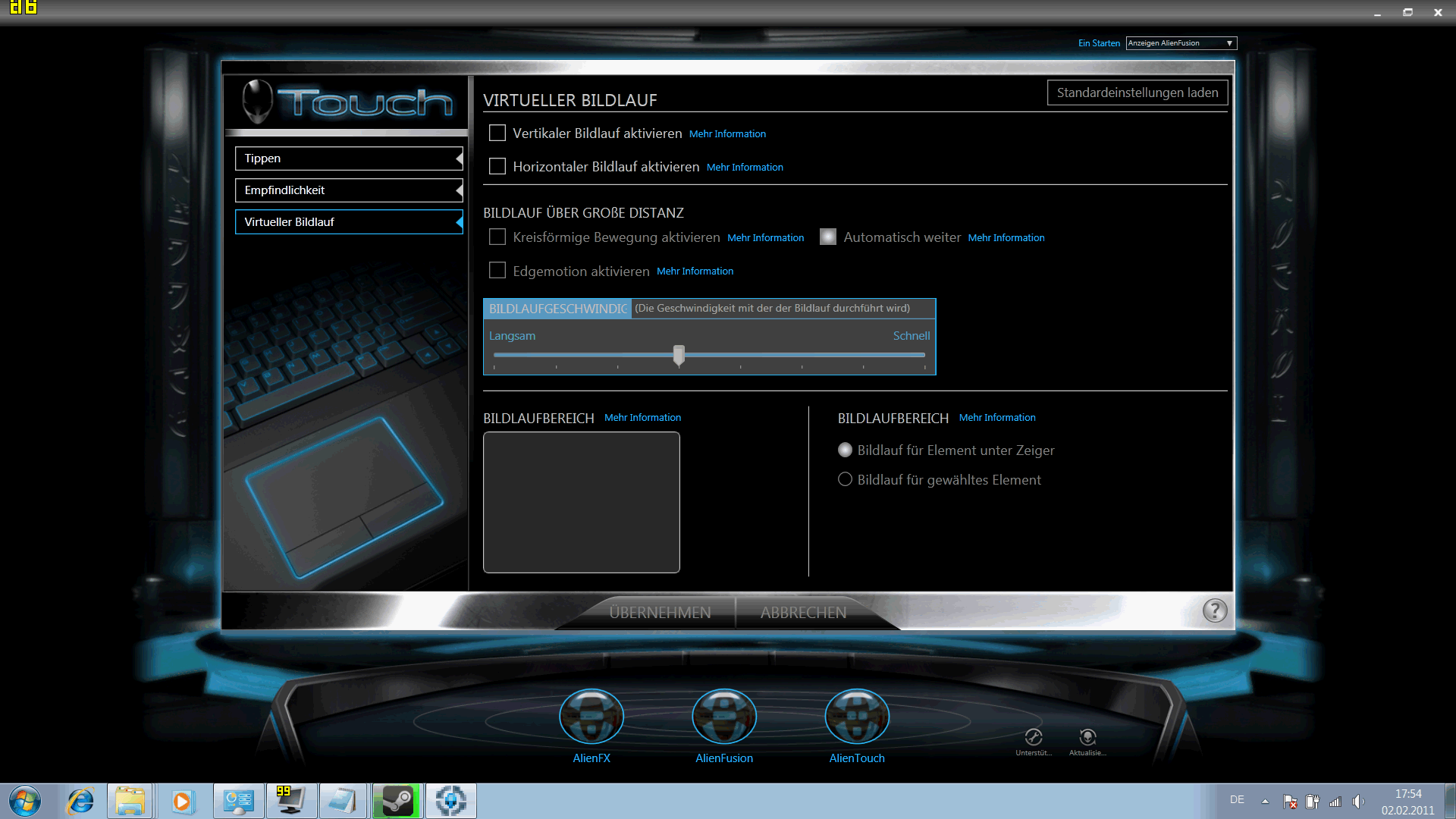Open Internet Explorer from the taskbar
This screenshot has width=1456, height=819.
pyautogui.click(x=80, y=801)
